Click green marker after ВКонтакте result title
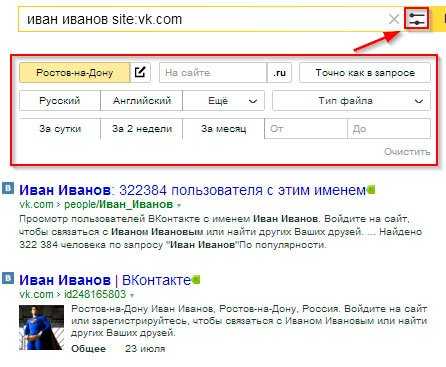 point(196,280)
